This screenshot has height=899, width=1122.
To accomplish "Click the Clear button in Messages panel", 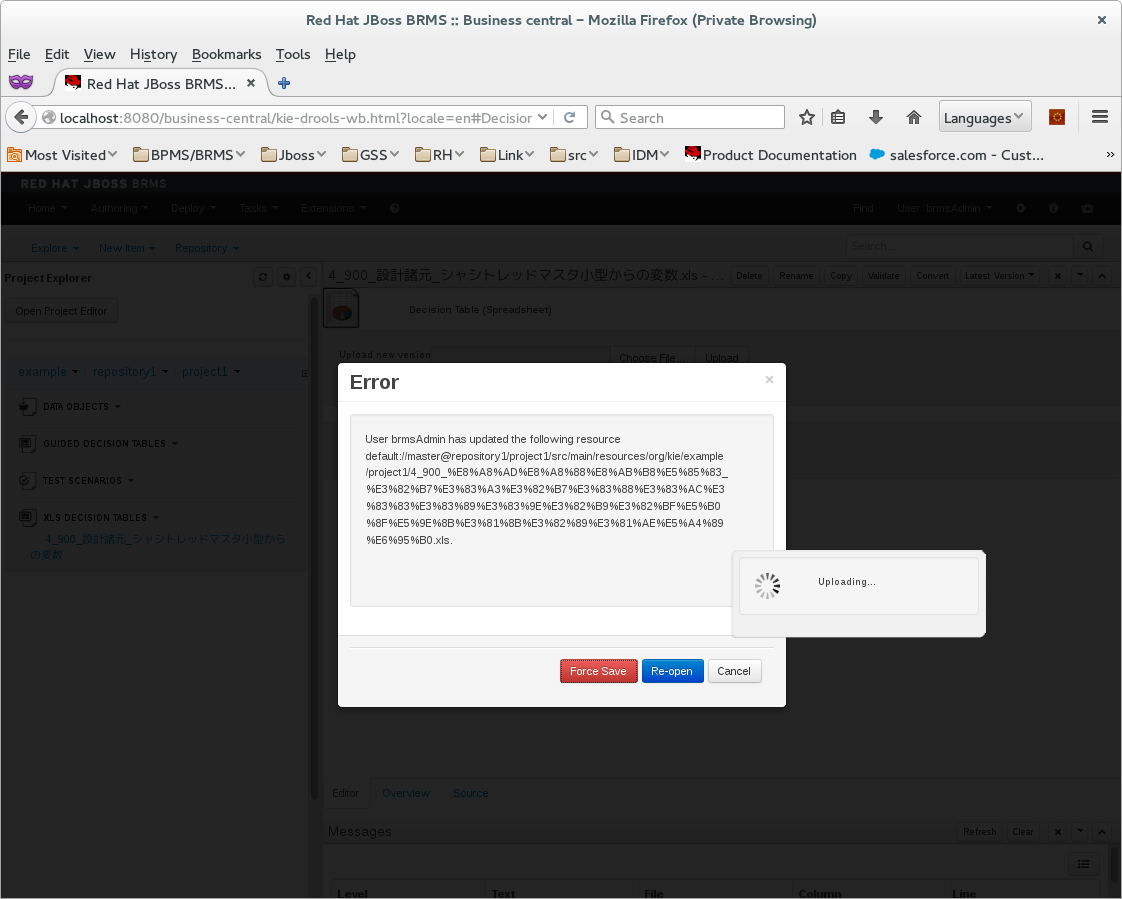I will (x=1023, y=832).
